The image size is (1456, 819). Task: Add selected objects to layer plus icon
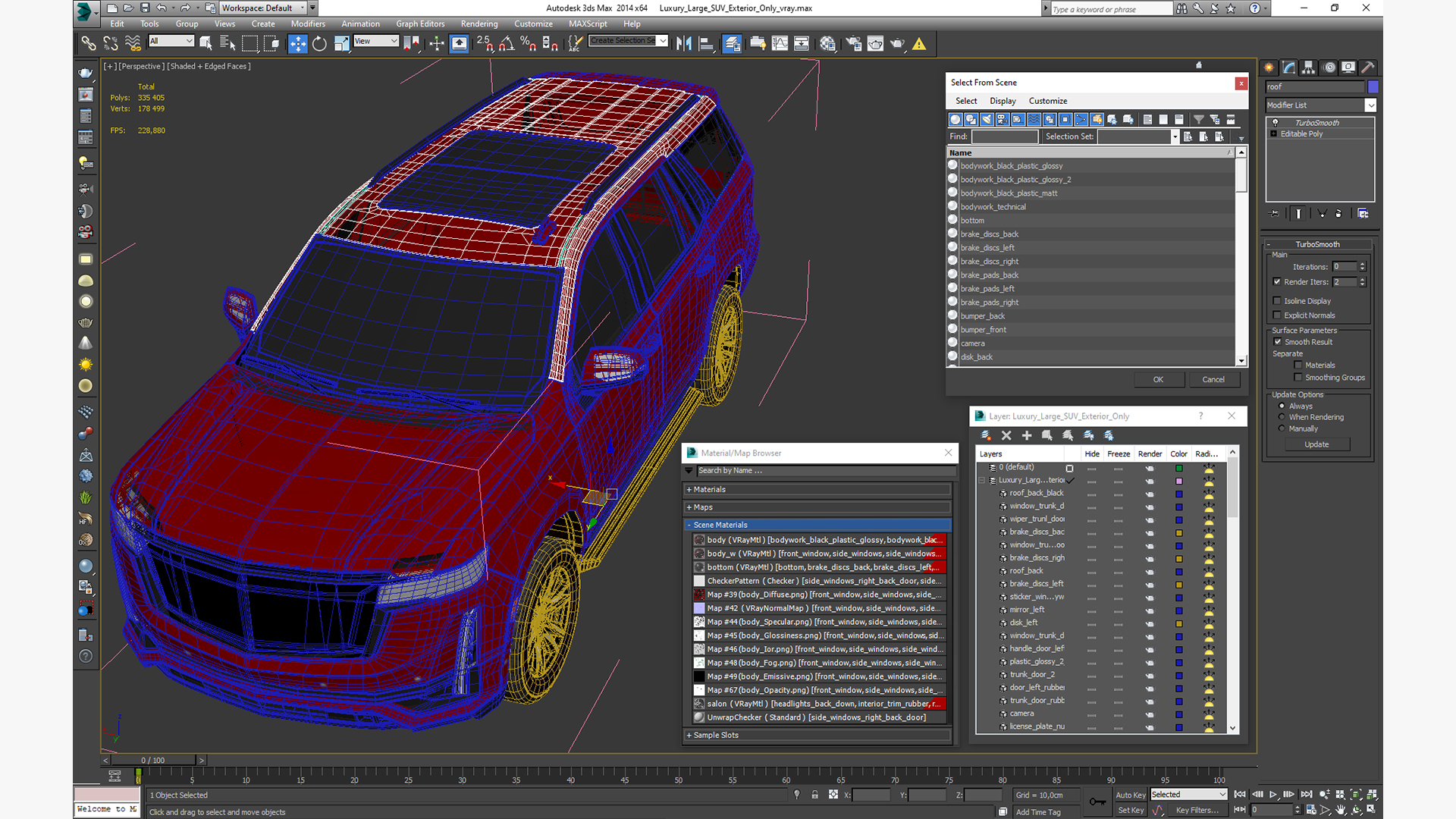(1027, 435)
